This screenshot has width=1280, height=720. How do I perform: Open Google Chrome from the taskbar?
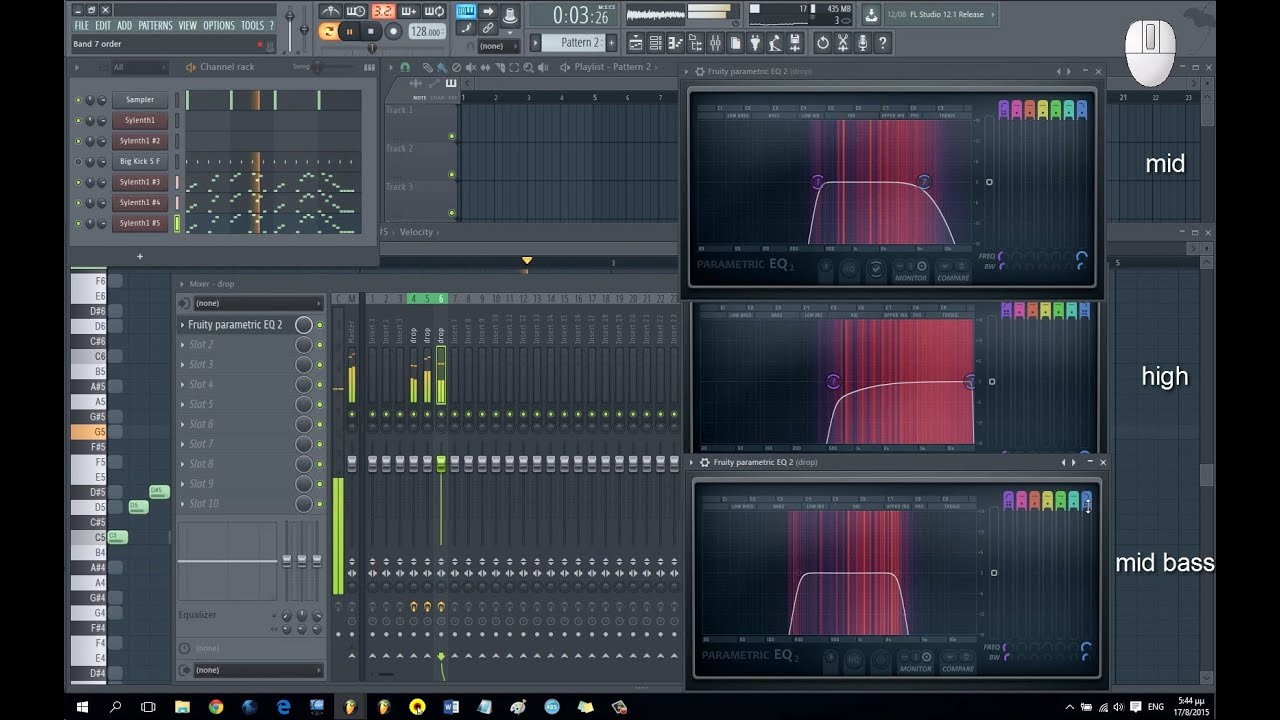coord(216,707)
